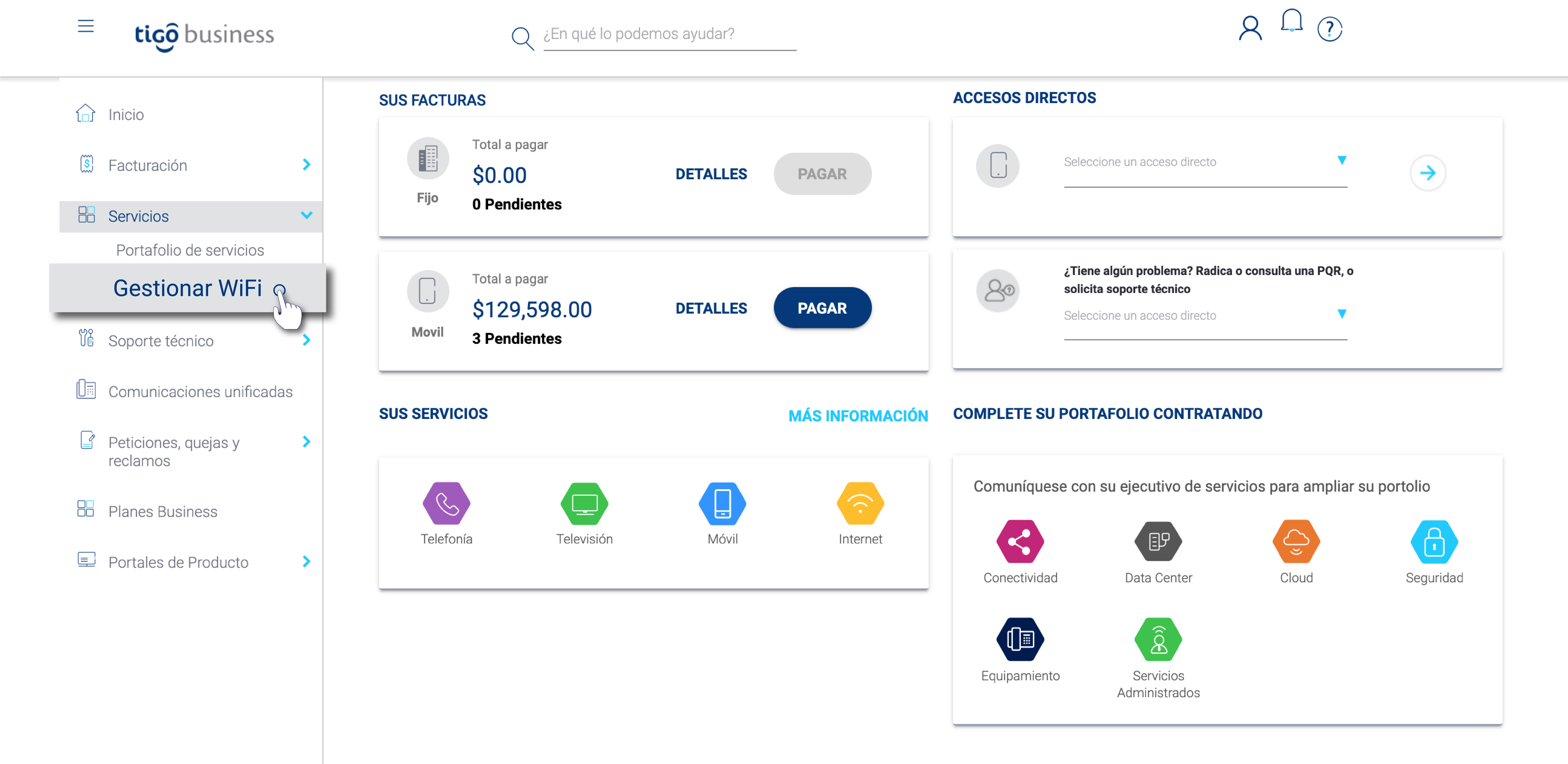Screen dimensions: 1568x764
Task: View DETALLES for Movil invoice
Action: (x=711, y=308)
